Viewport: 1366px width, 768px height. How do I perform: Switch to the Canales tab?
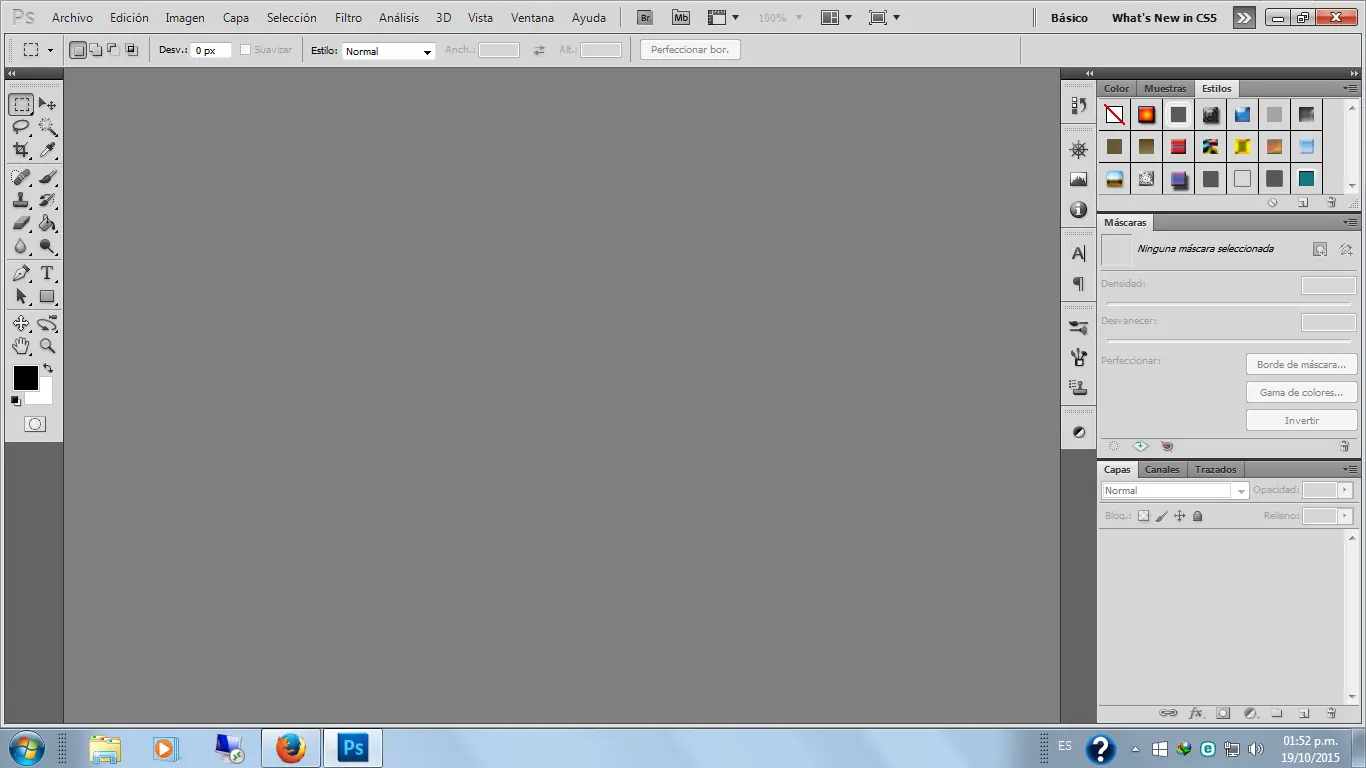tap(1162, 469)
